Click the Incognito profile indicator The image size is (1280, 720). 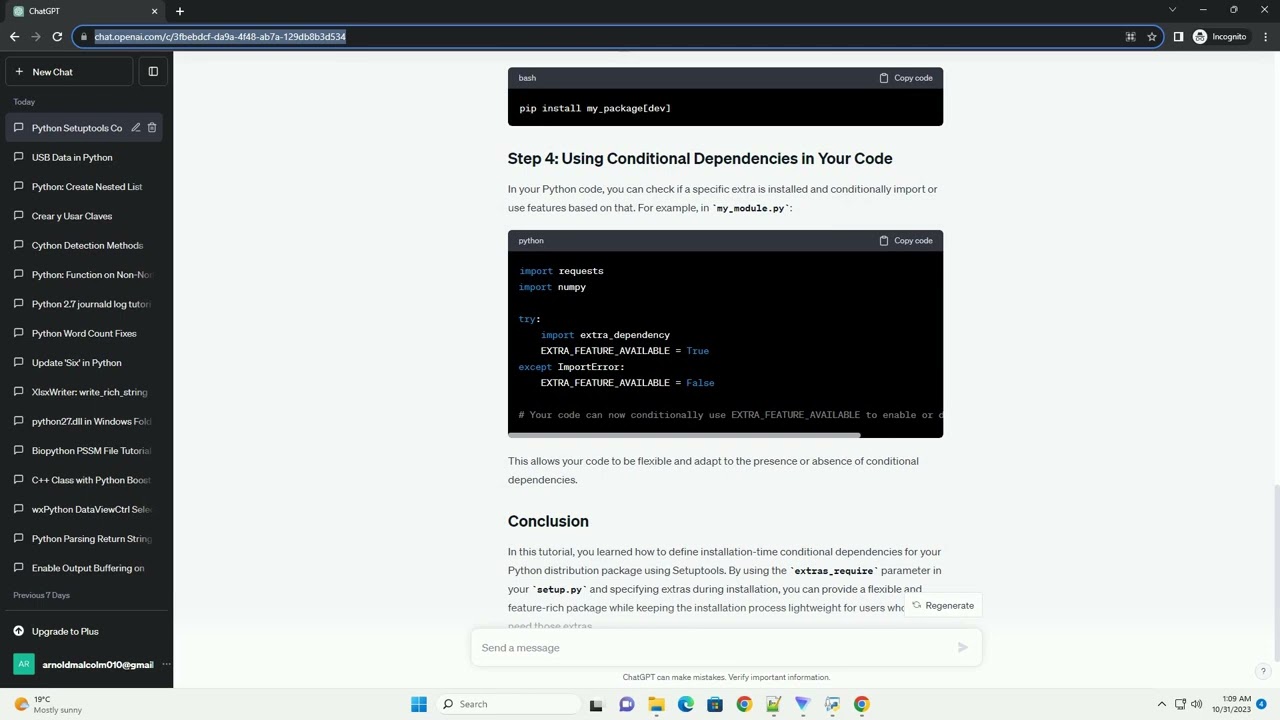(1220, 37)
